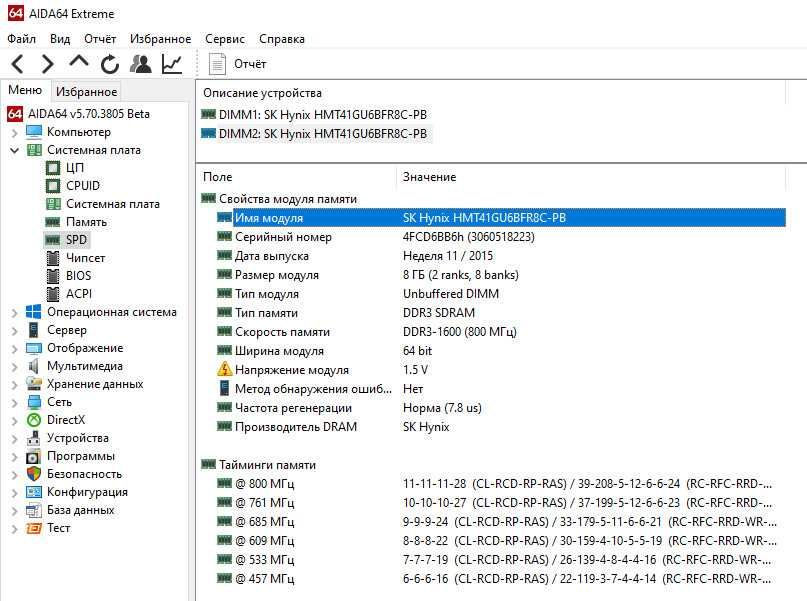Open the graph chart toolbar icon

coord(172,64)
